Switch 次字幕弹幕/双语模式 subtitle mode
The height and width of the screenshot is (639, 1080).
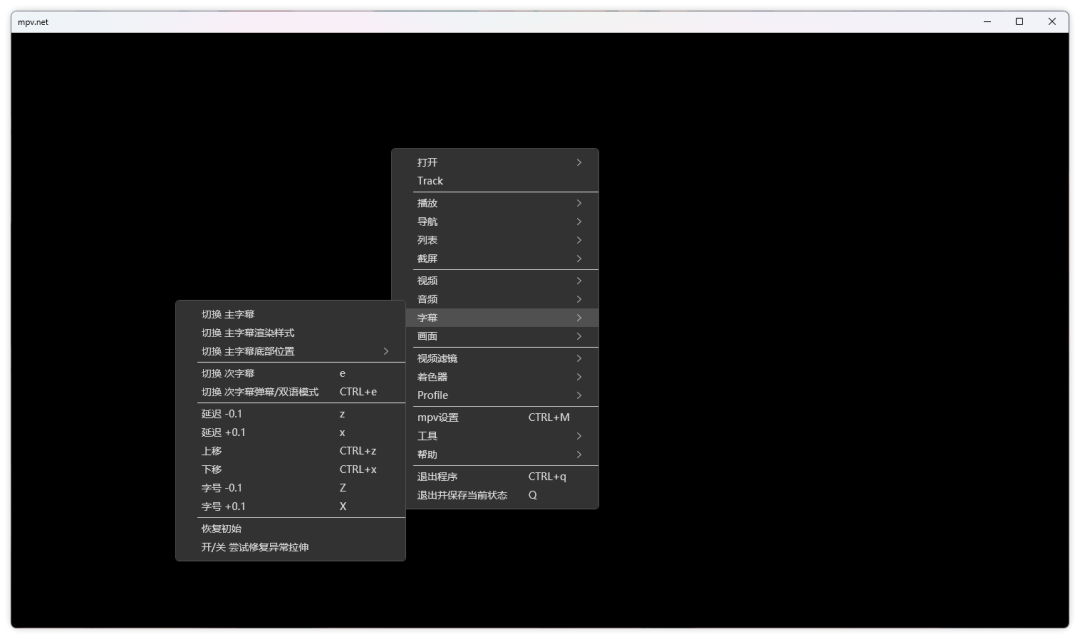(x=260, y=392)
